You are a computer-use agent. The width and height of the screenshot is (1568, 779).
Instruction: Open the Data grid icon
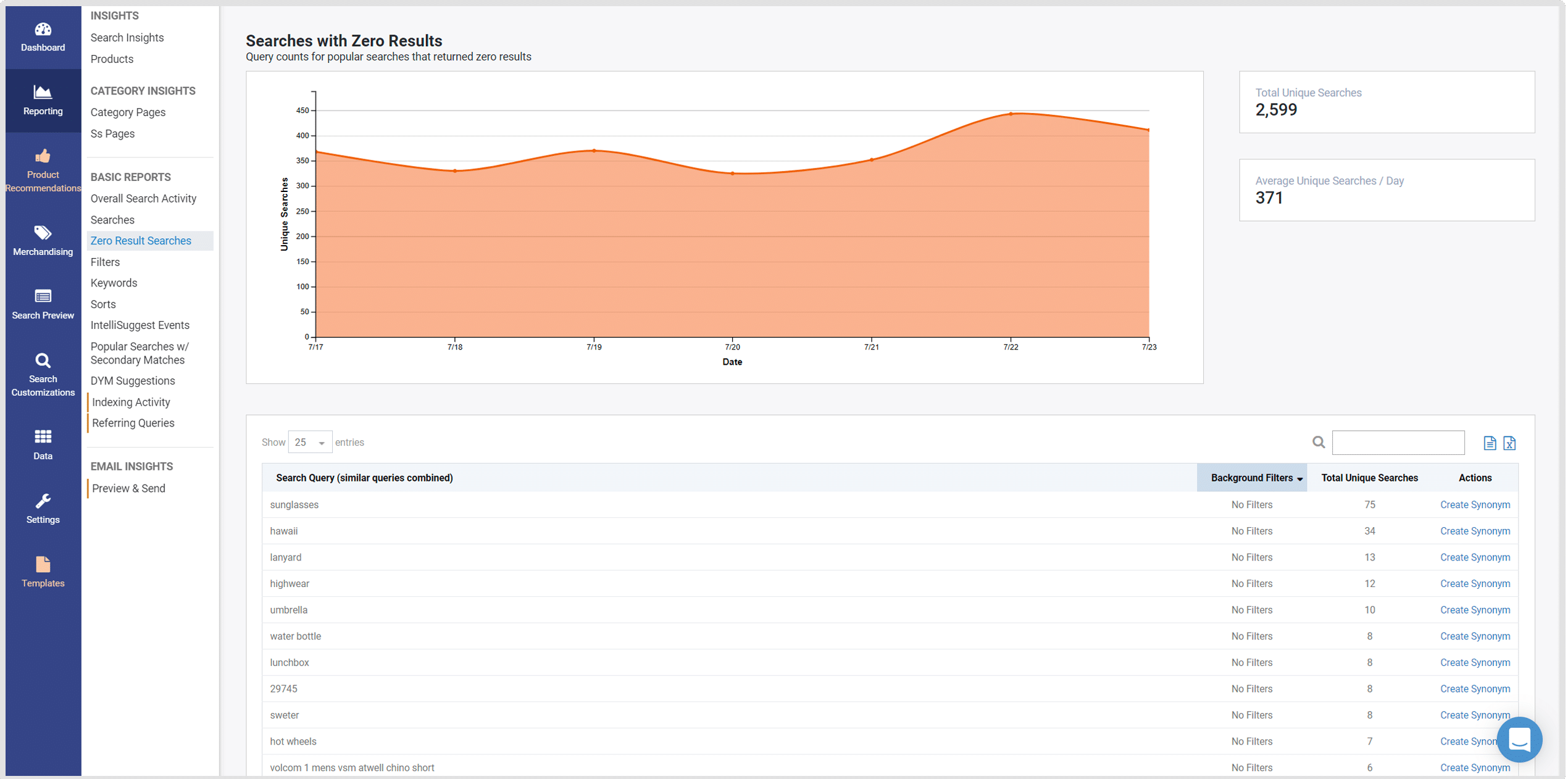tap(43, 437)
